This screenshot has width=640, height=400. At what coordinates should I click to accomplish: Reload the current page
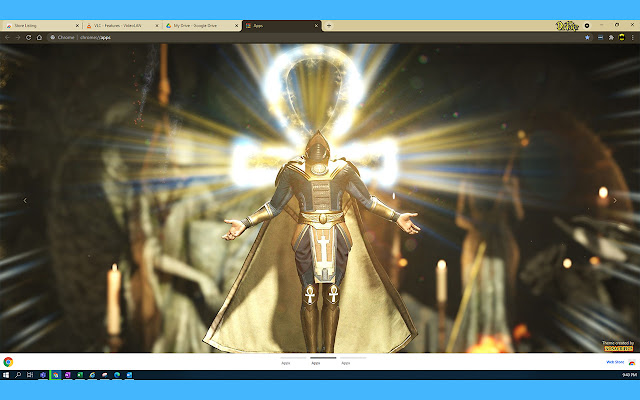click(29, 37)
